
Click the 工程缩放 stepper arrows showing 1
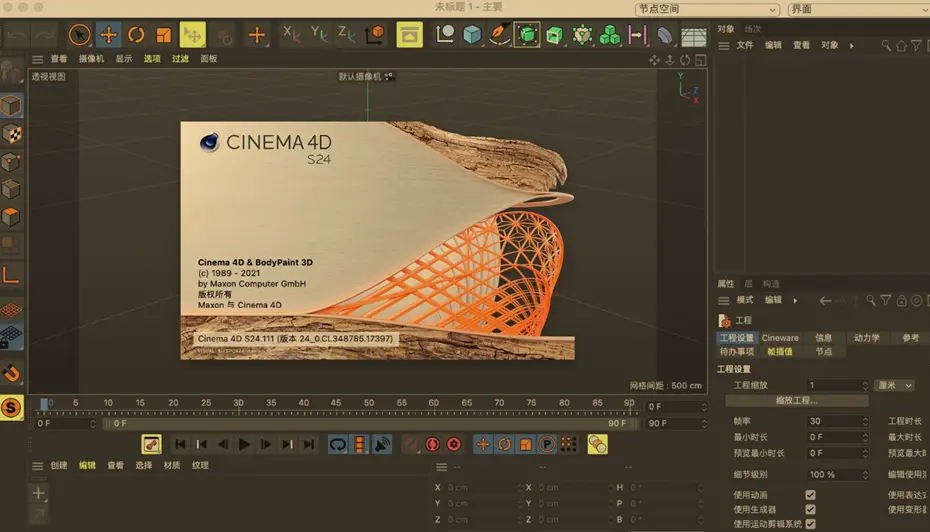[x=865, y=386]
